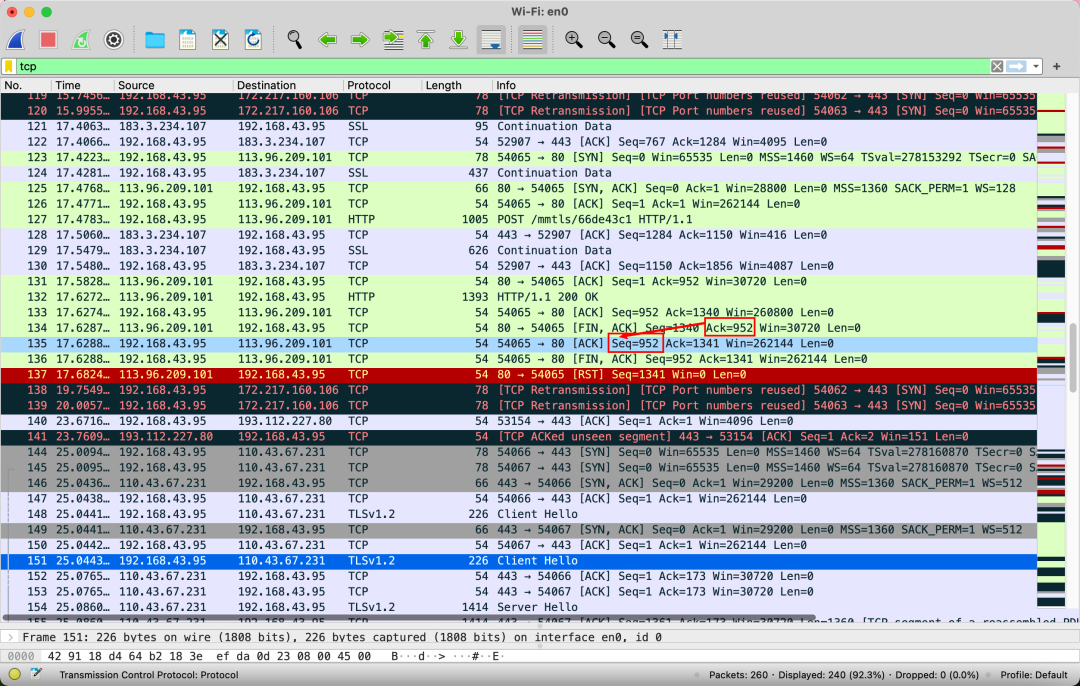Toggle packet list coloring rules
This screenshot has height=686, width=1080.
[532, 40]
